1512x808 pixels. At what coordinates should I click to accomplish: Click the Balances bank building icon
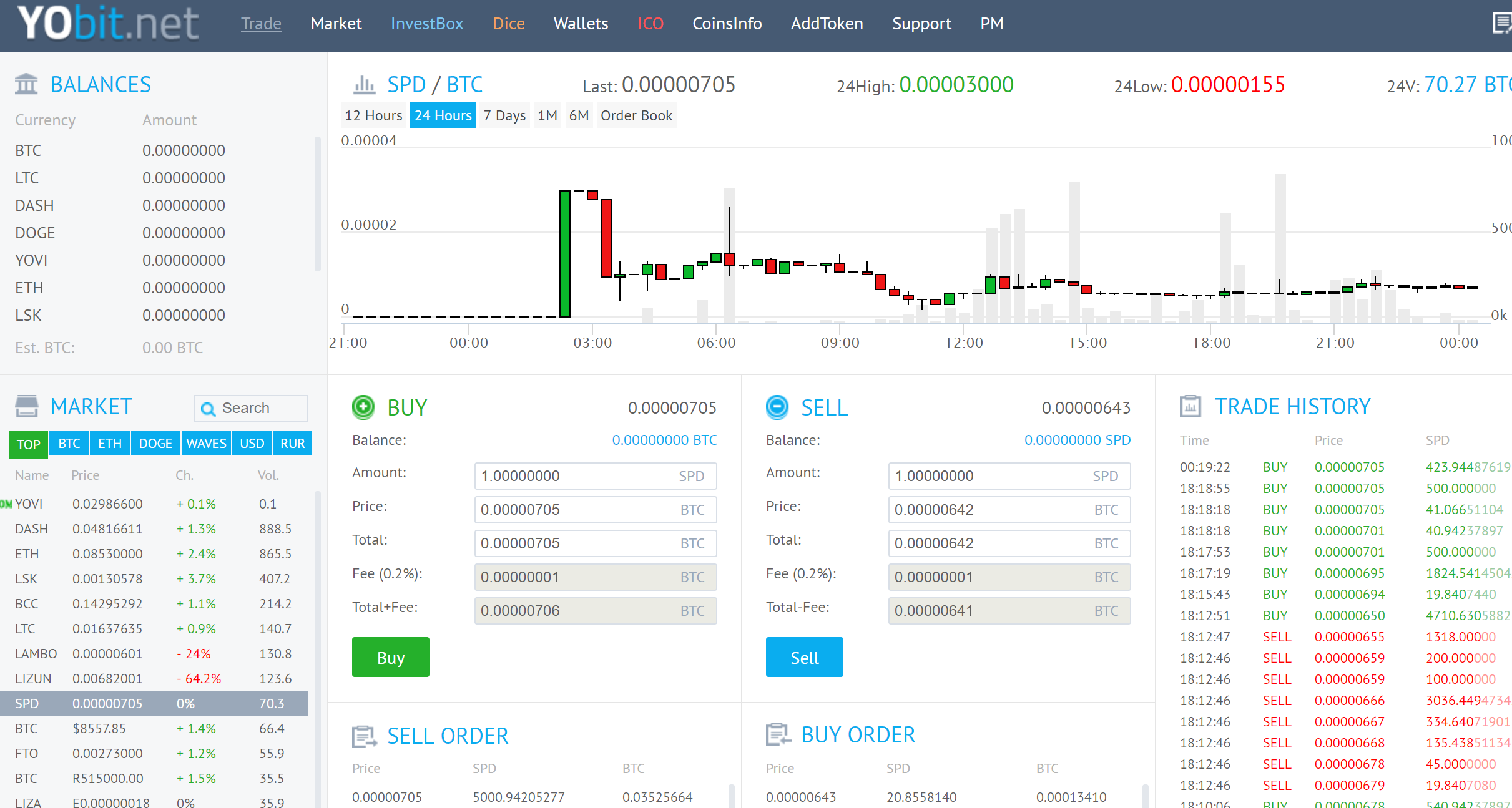click(26, 84)
